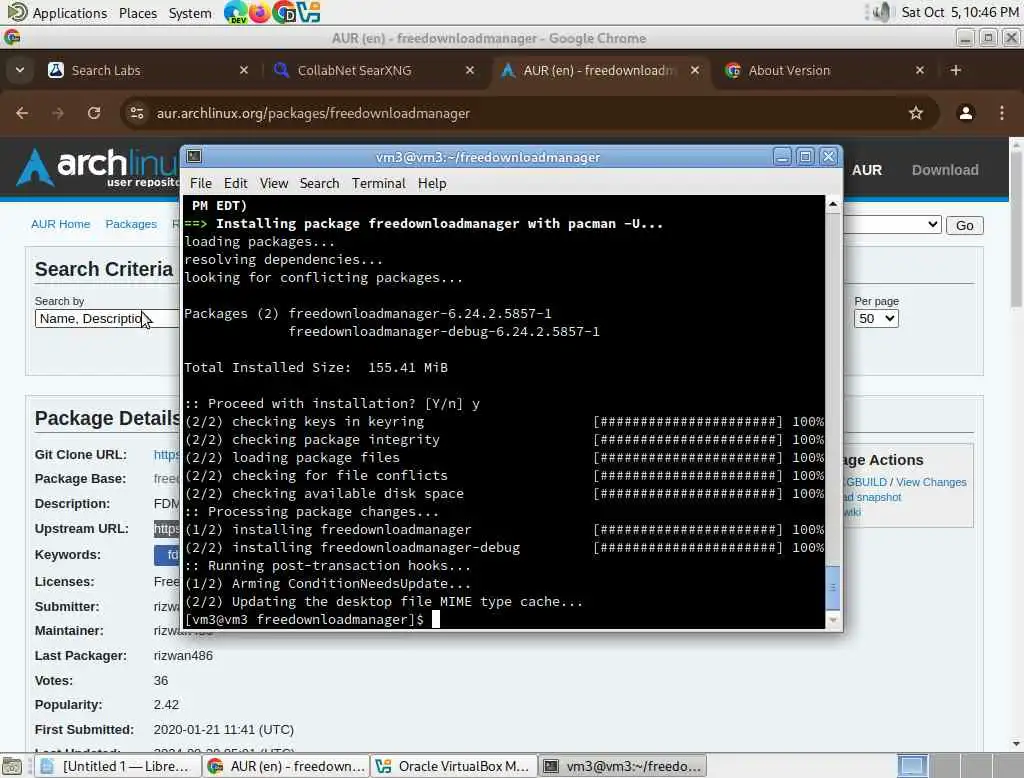
Task: Reload the AUR page
Action: [94, 113]
